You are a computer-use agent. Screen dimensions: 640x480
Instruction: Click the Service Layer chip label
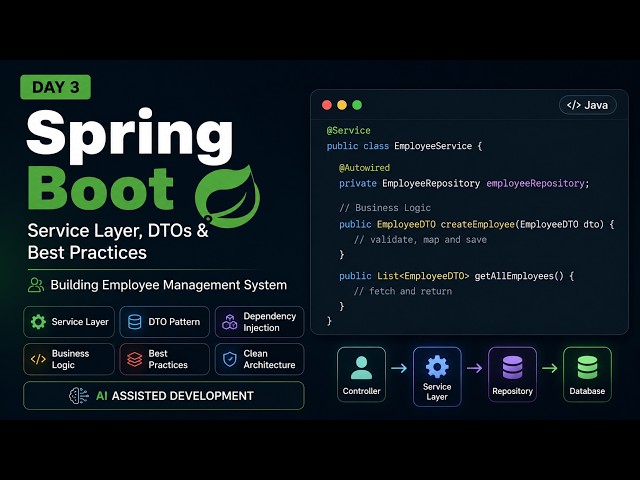pyautogui.click(x=80, y=322)
